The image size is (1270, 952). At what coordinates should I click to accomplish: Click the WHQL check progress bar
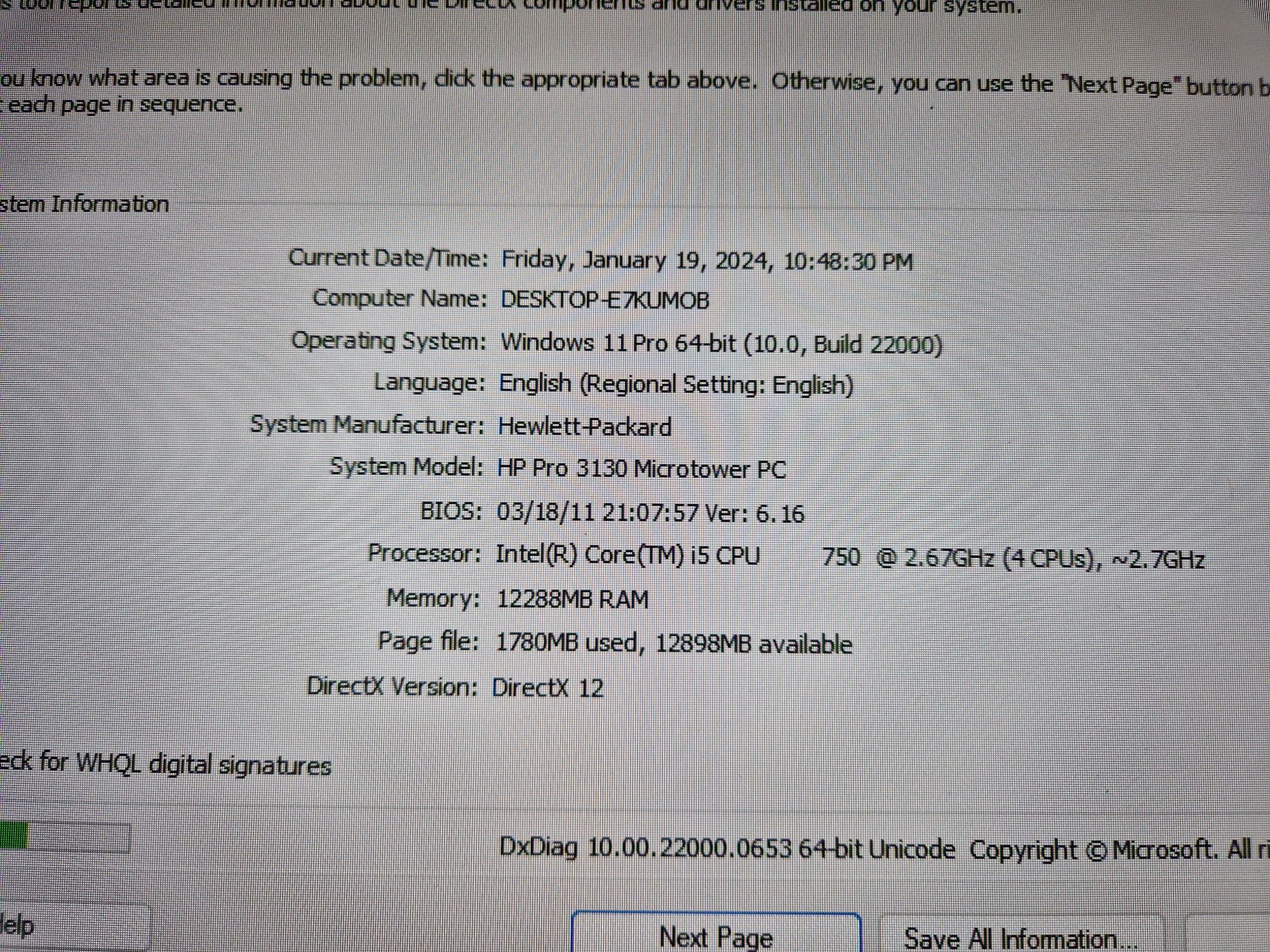(x=65, y=837)
